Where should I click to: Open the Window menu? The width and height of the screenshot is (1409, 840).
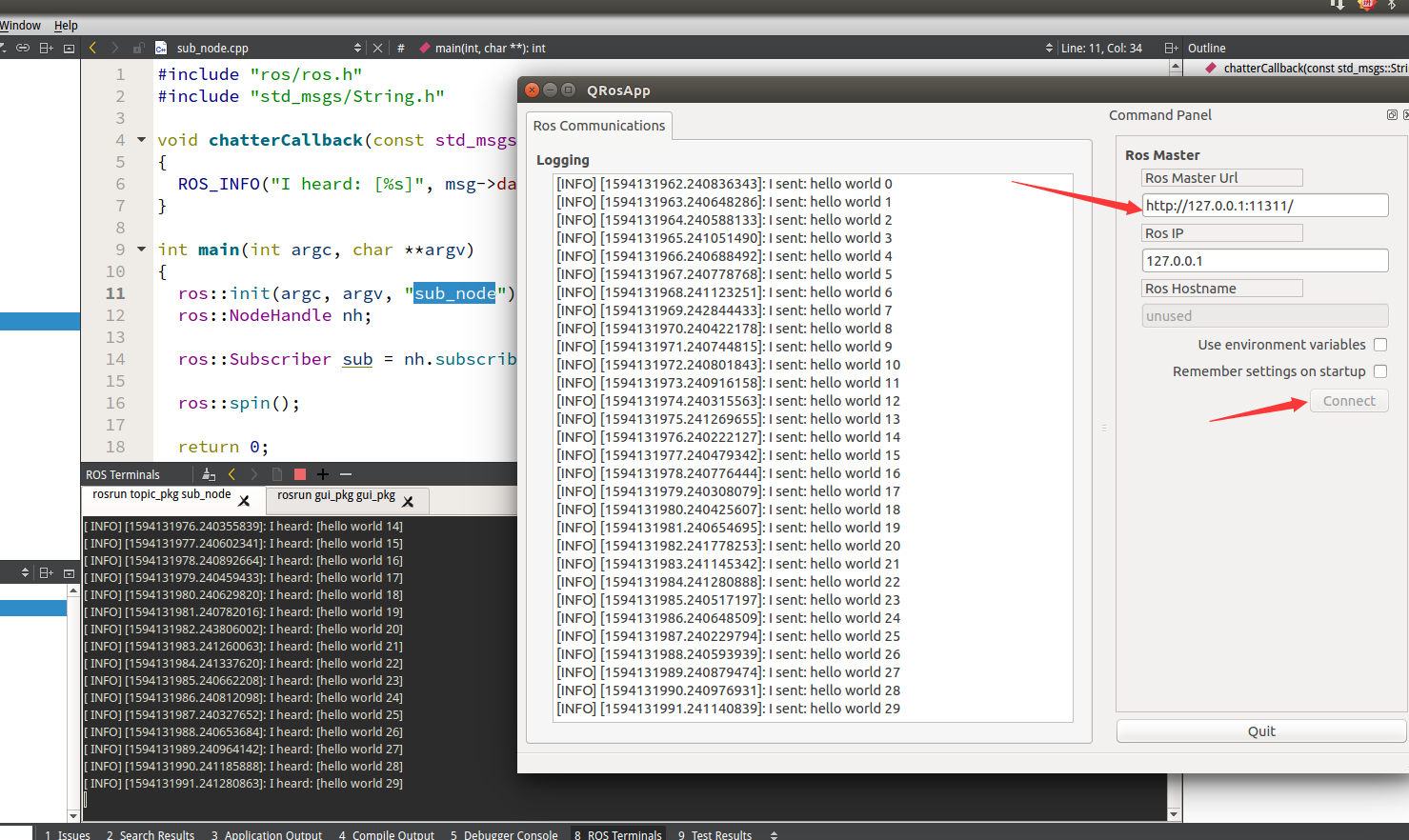[x=20, y=26]
